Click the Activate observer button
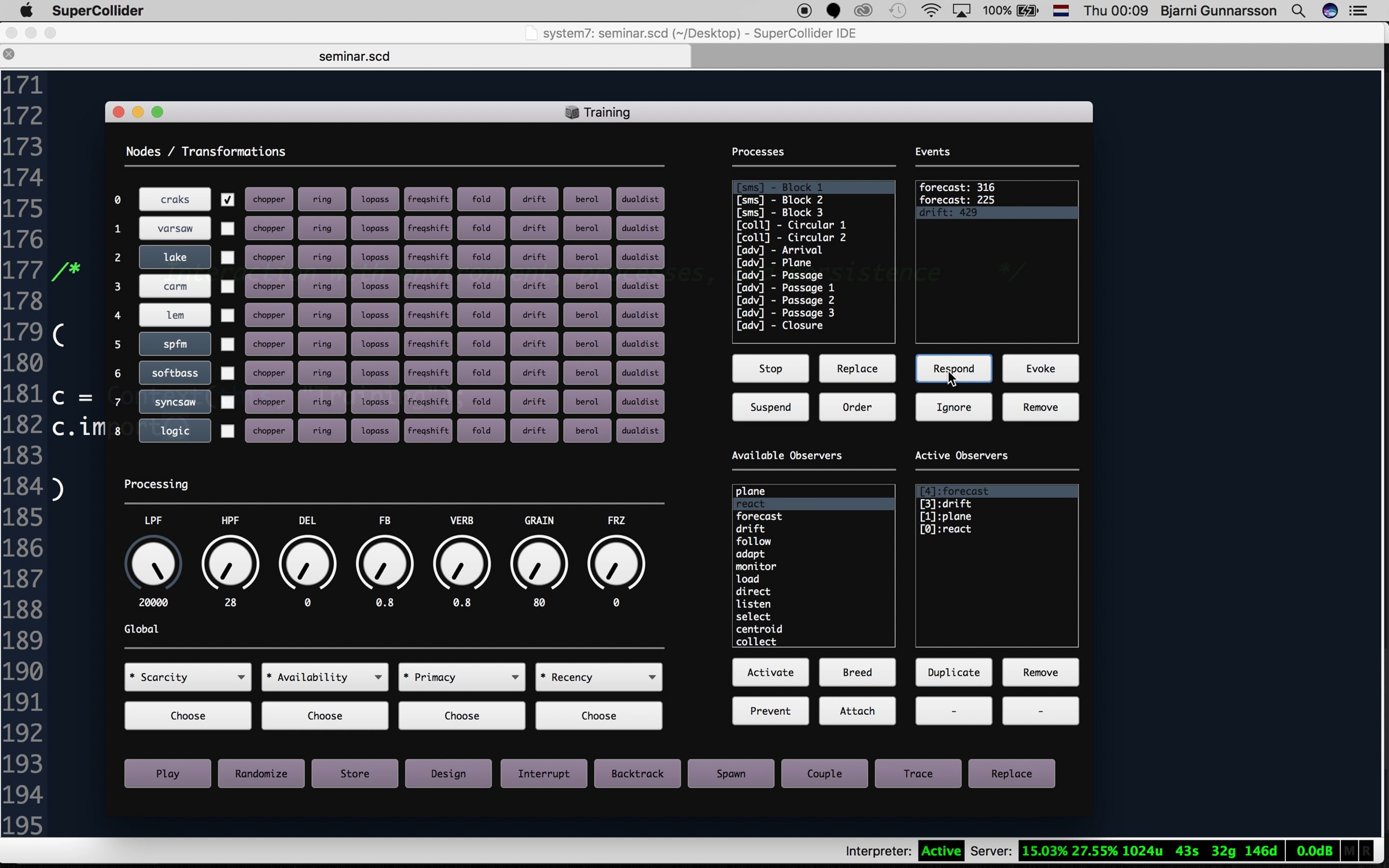This screenshot has height=868, width=1389. click(x=770, y=672)
